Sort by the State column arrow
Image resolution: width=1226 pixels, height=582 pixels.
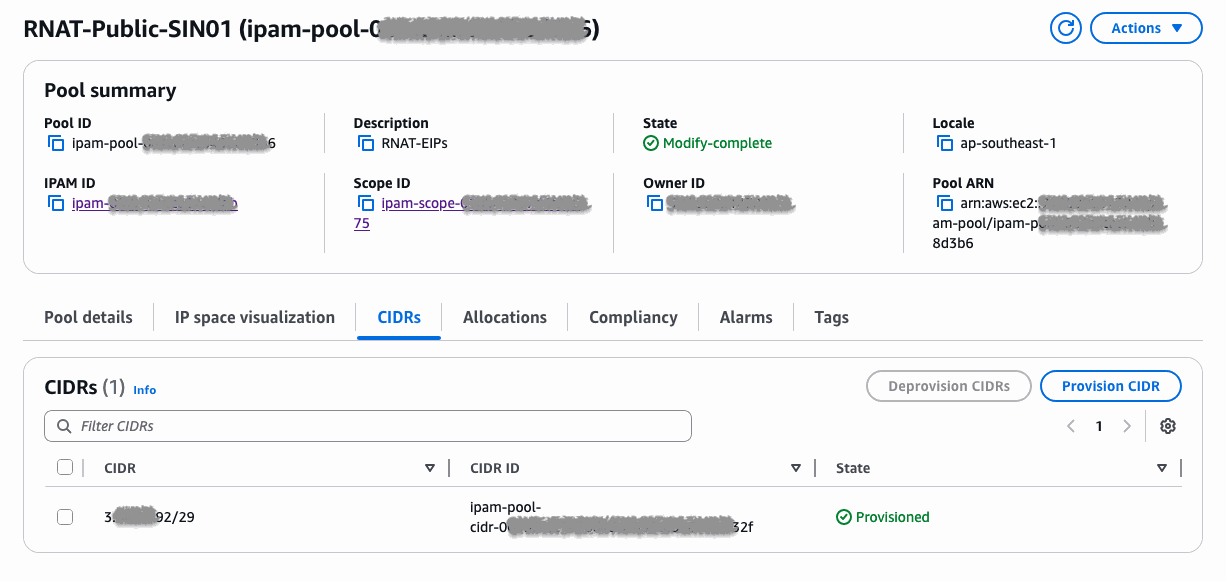point(1162,468)
